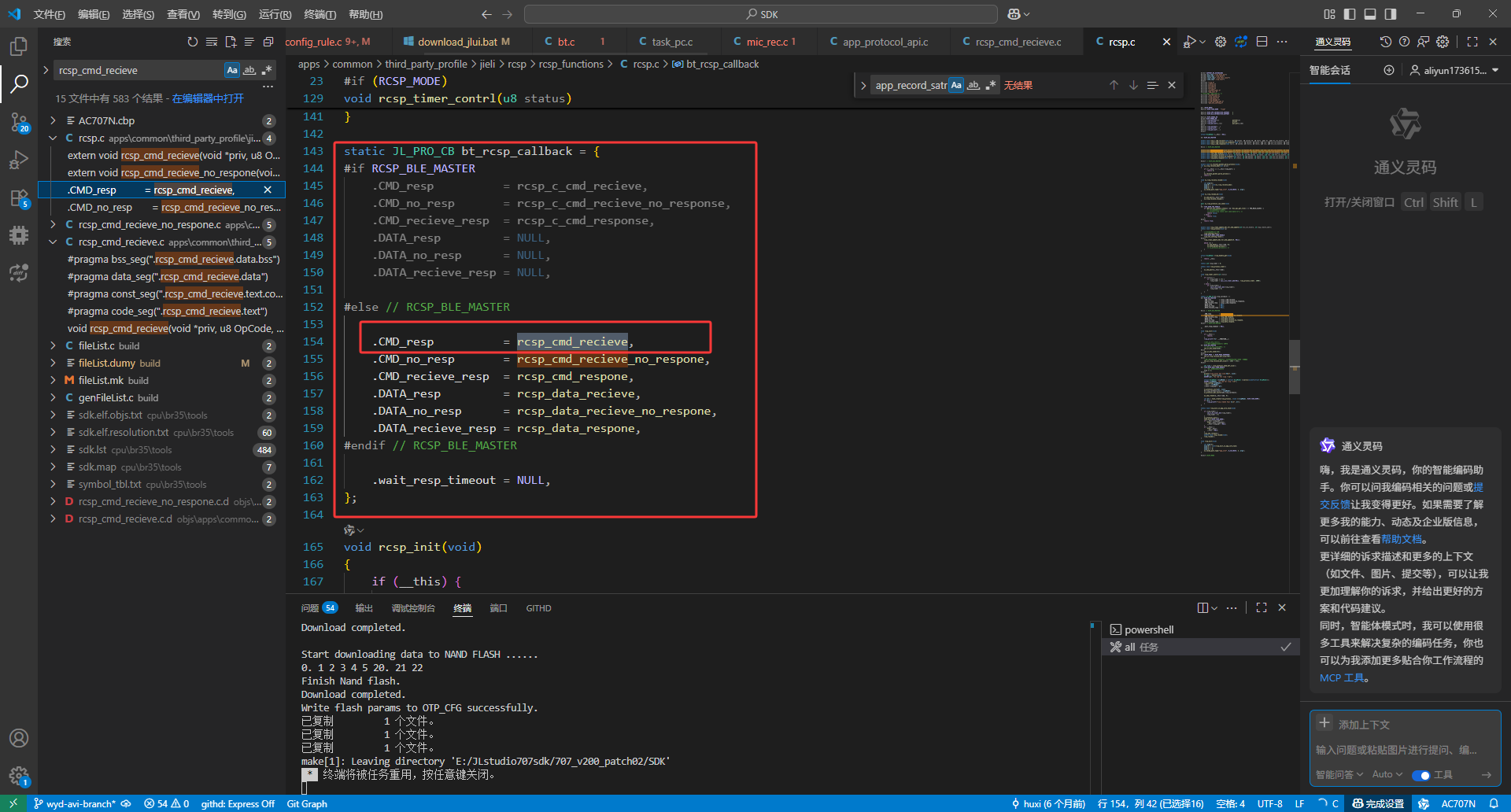Image resolution: width=1511 pixels, height=812 pixels.
Task: Click the 在编辑器中打开 link
Action: point(208,98)
